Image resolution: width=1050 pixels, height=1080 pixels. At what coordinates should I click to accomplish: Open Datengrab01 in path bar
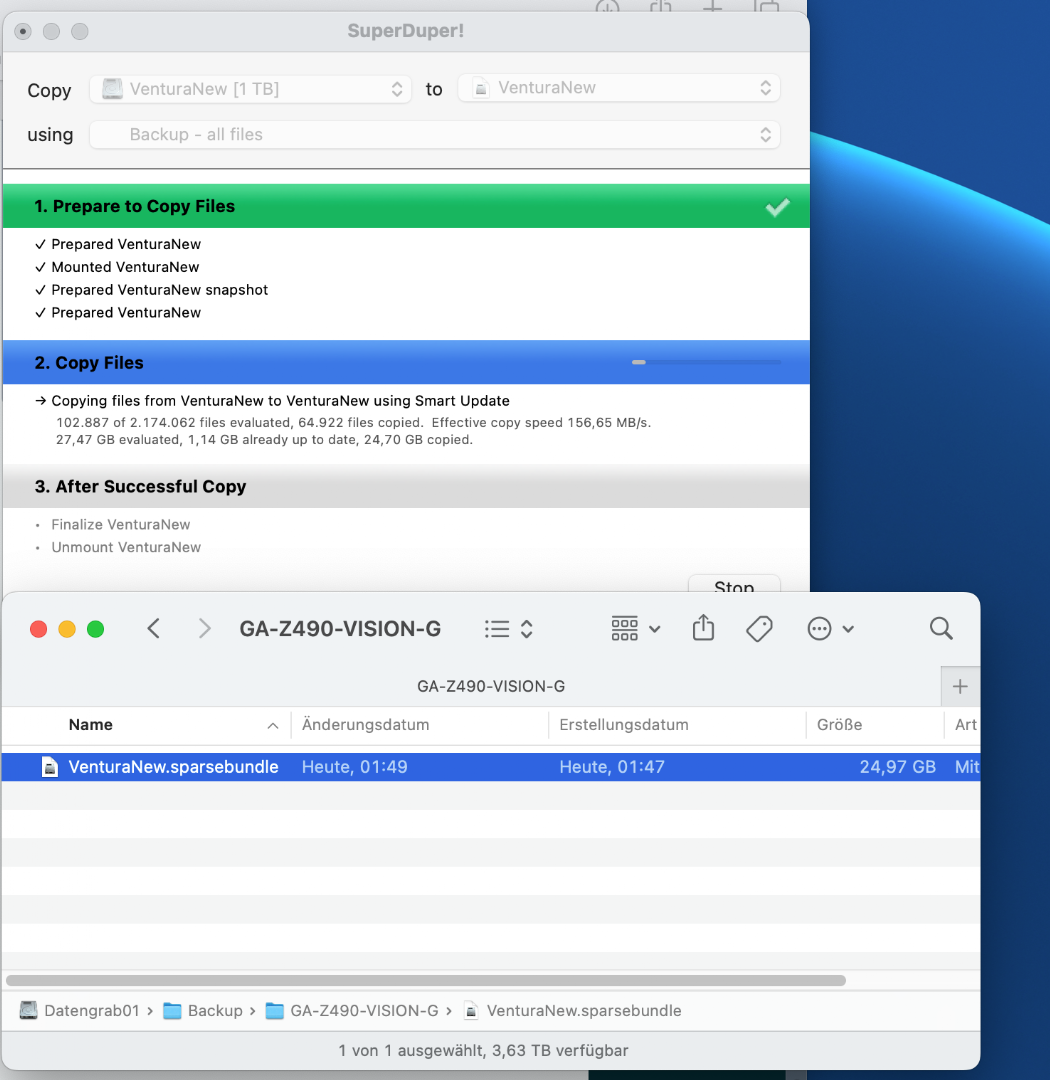coord(92,1010)
